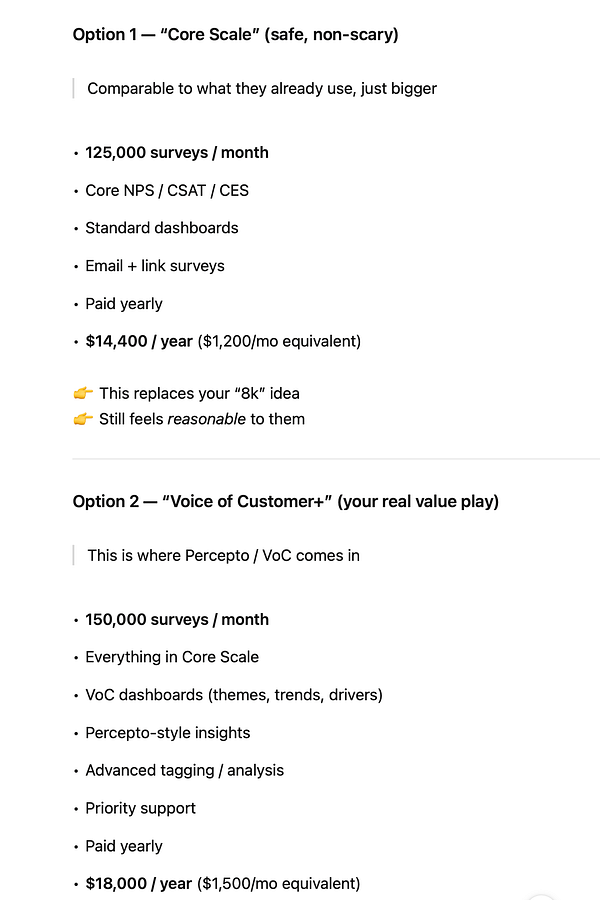The image size is (600, 900).
Task: Click the quote "This is where Percepto / VoC comes in"
Action: 223,555
